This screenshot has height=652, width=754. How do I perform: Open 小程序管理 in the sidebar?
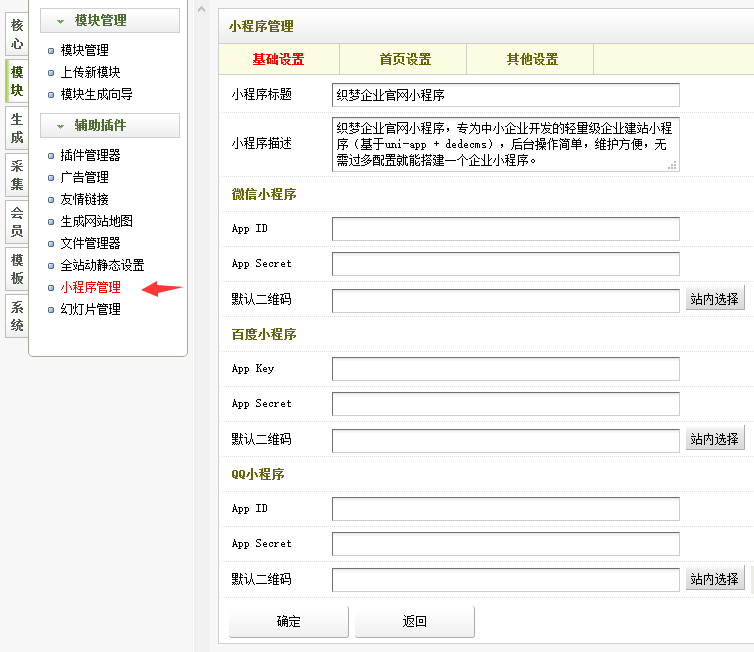[90, 288]
